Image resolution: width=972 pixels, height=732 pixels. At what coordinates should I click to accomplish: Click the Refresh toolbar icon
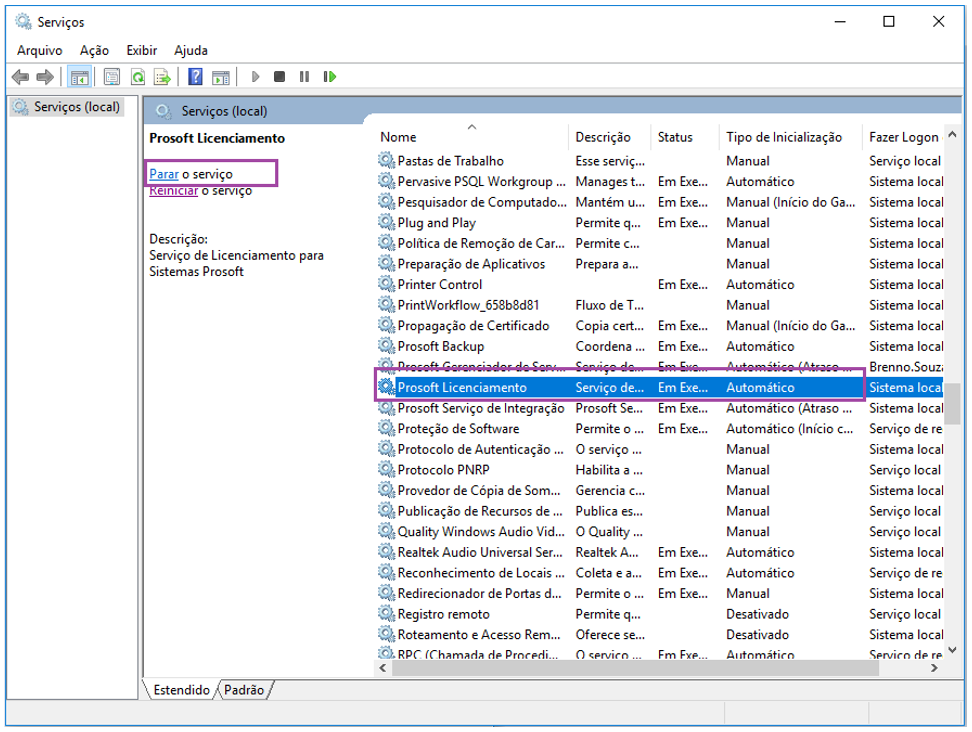point(138,77)
